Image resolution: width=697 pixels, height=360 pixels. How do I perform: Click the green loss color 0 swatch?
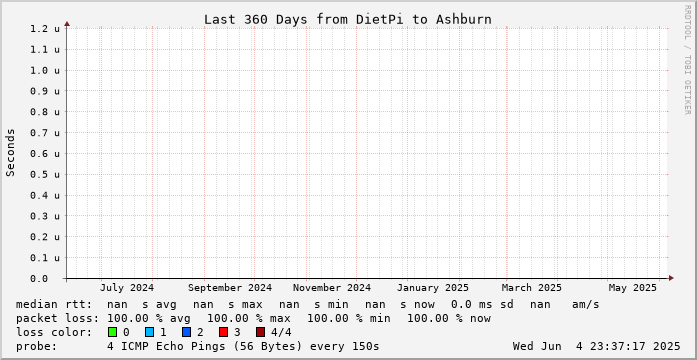point(112,332)
